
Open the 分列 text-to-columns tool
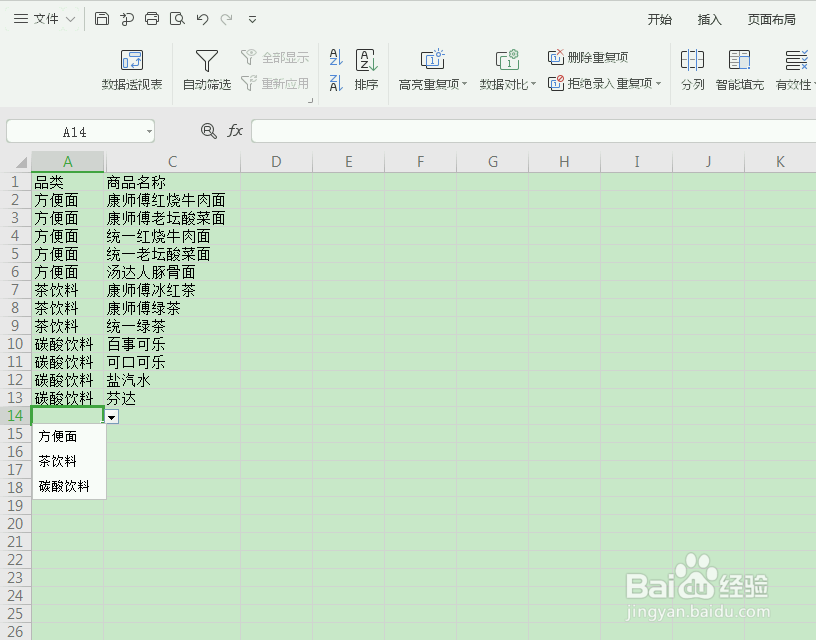694,70
